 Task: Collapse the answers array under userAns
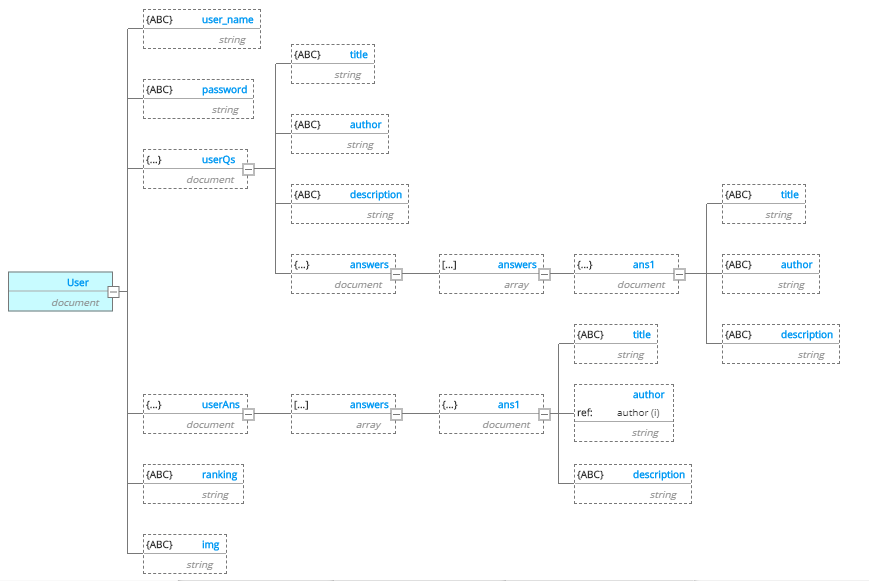click(397, 414)
